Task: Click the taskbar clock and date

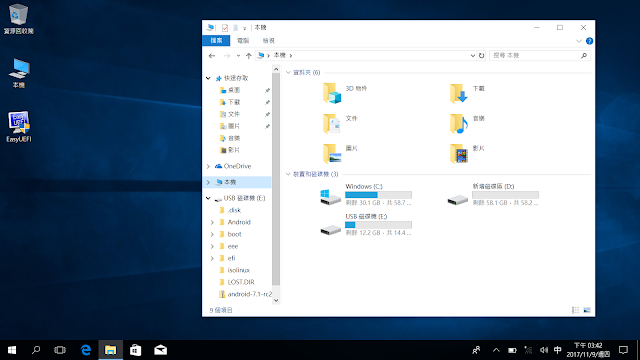Action: (588, 350)
